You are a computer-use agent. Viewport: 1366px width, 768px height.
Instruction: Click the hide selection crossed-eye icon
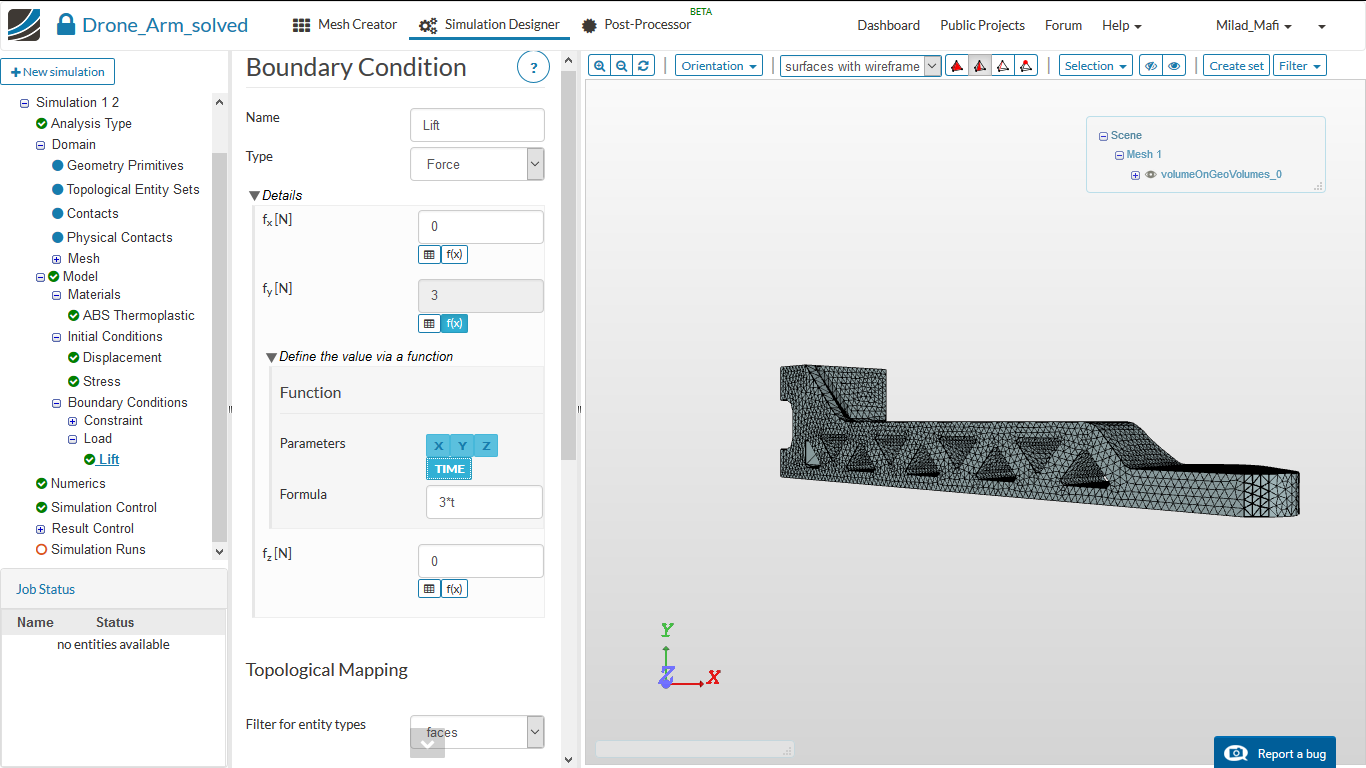pyautogui.click(x=1151, y=66)
